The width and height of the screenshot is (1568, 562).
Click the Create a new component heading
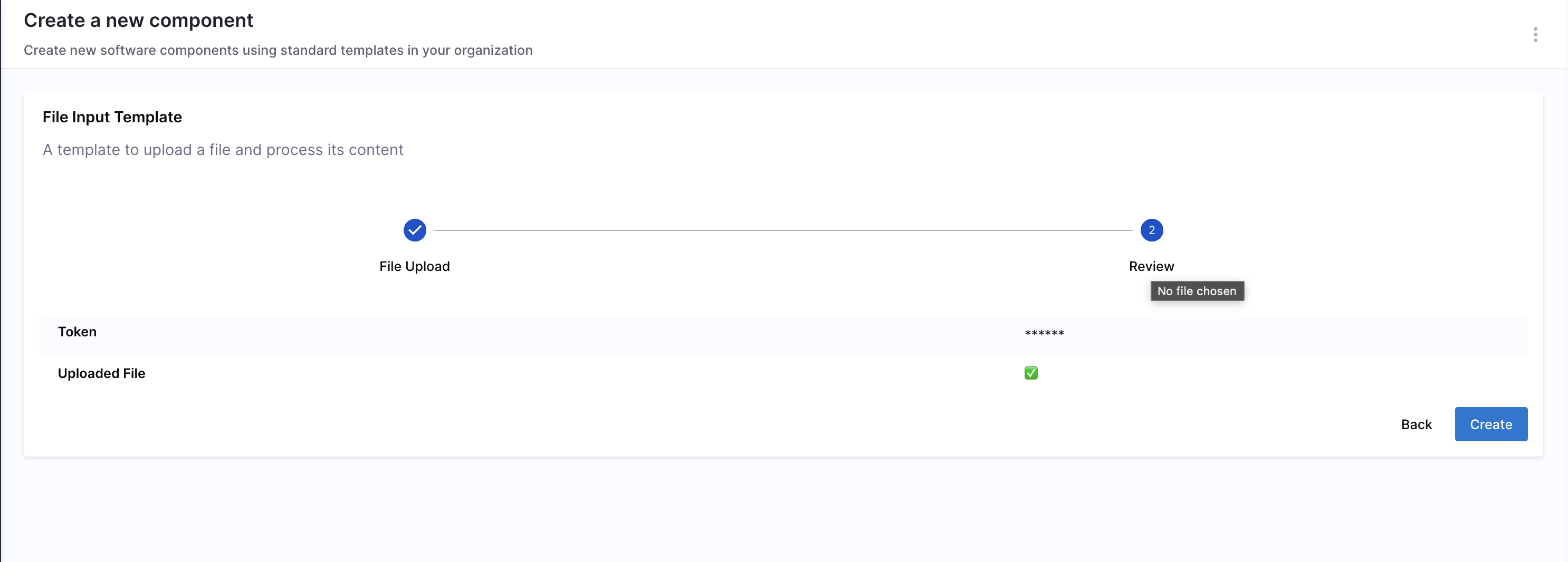click(x=138, y=21)
